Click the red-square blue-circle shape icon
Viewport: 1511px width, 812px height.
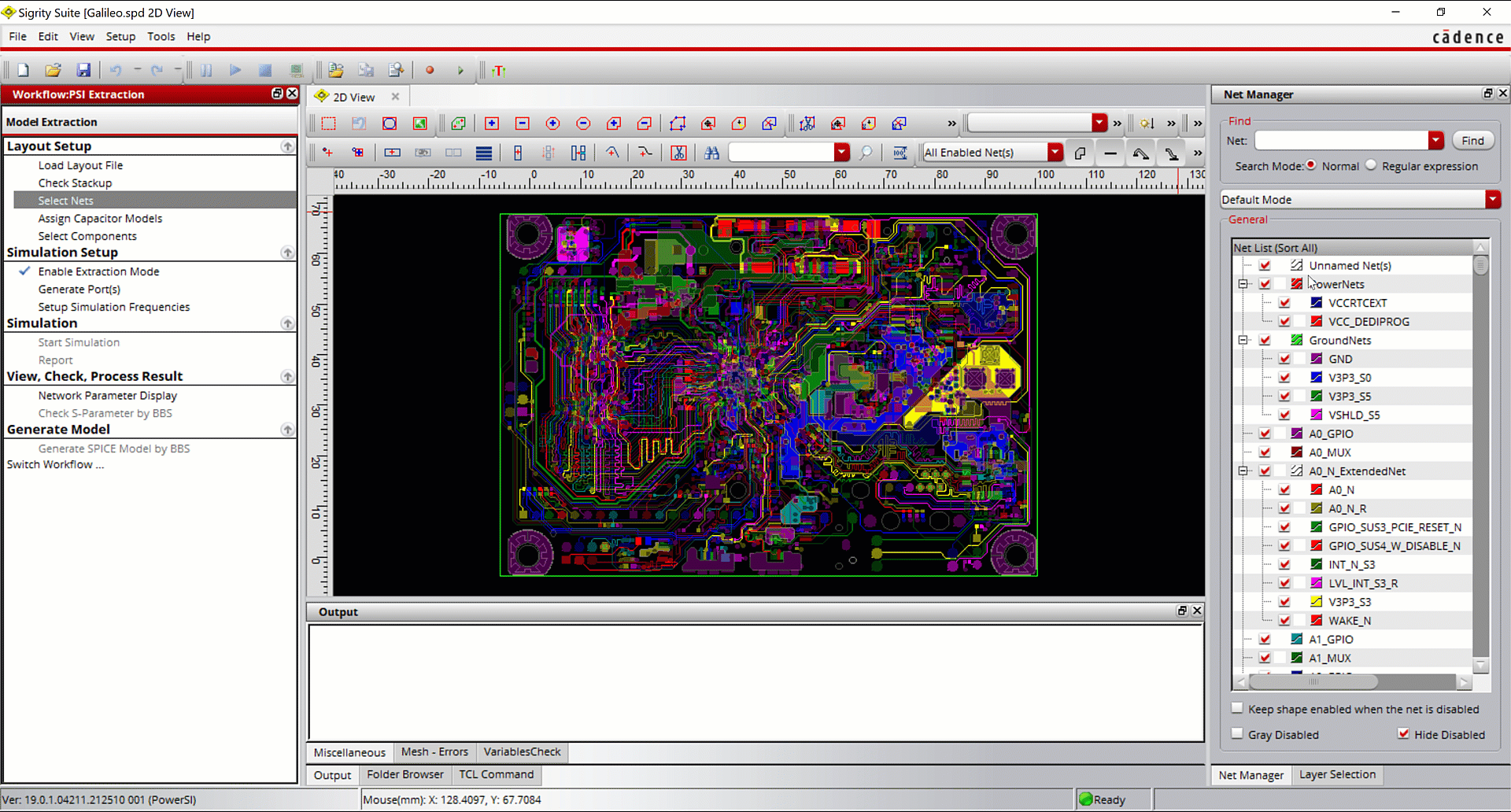click(x=390, y=124)
